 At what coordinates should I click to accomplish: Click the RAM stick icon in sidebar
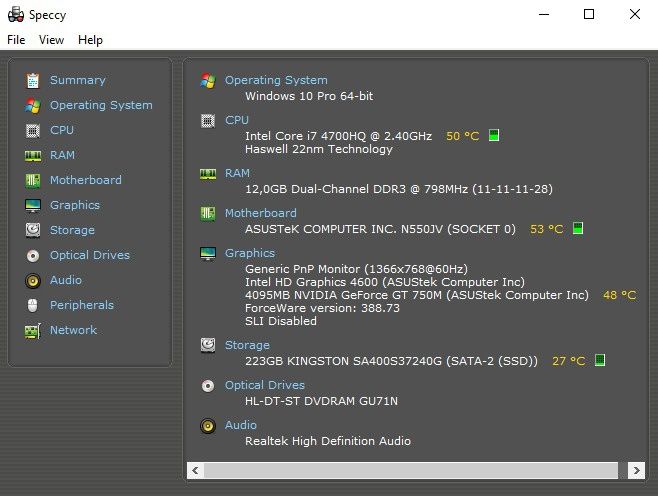pos(33,156)
